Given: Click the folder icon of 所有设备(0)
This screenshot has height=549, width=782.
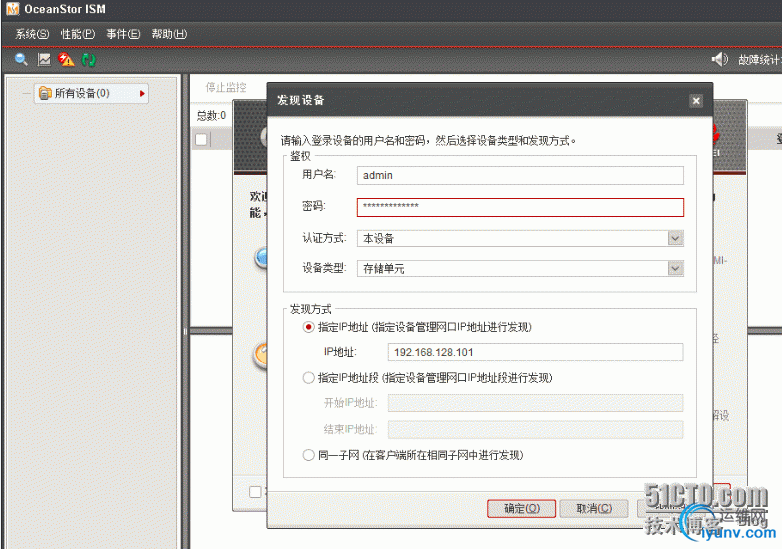Looking at the screenshot, I should coord(45,93).
